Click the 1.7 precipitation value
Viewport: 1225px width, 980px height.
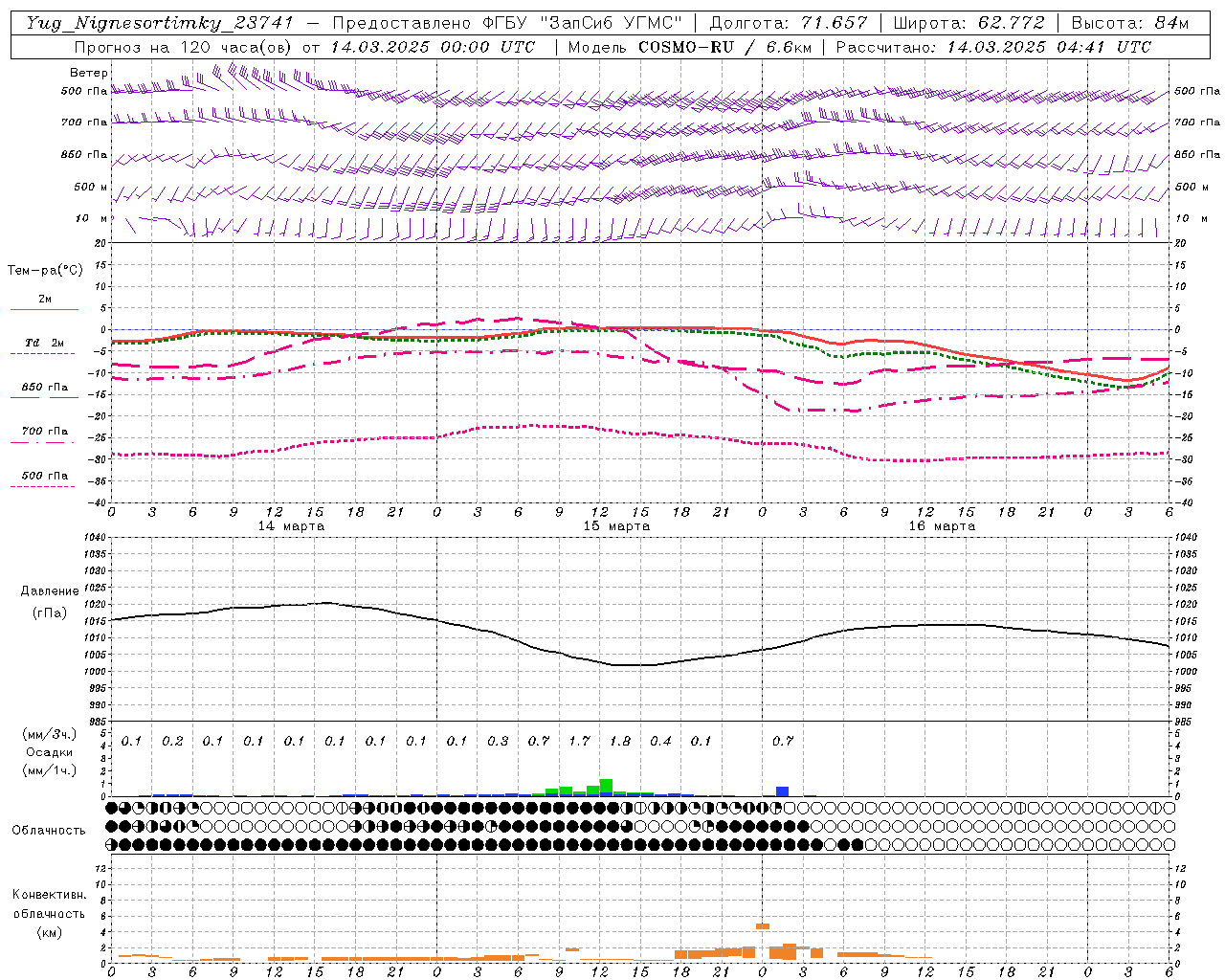point(579,741)
